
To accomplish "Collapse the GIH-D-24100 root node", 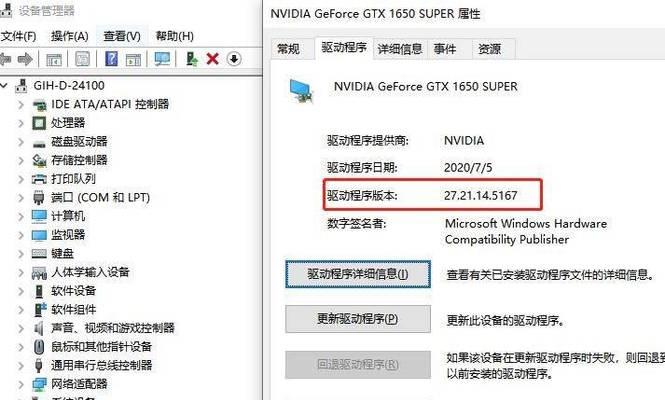I will [4, 86].
